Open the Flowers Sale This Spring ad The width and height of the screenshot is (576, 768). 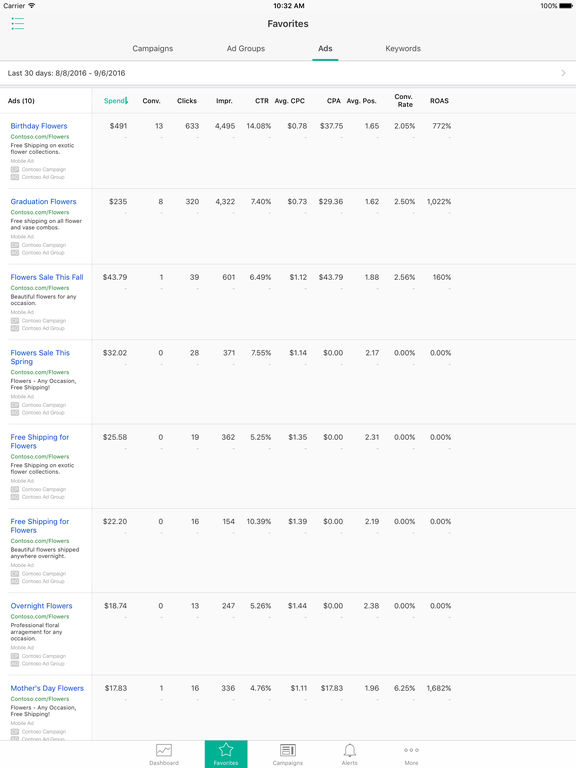pyautogui.click(x=40, y=357)
